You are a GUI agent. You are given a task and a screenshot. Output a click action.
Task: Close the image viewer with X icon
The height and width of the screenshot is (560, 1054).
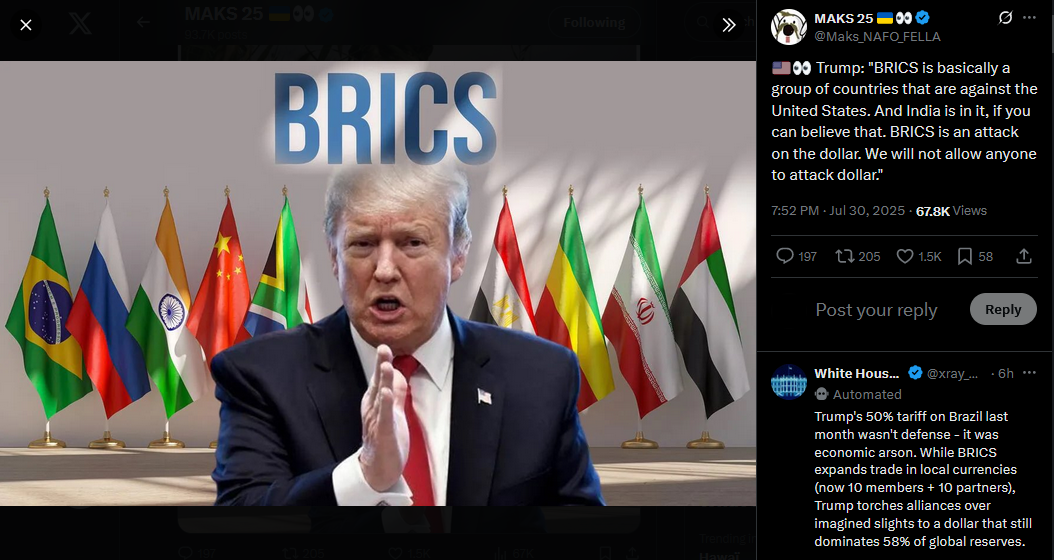(x=26, y=26)
